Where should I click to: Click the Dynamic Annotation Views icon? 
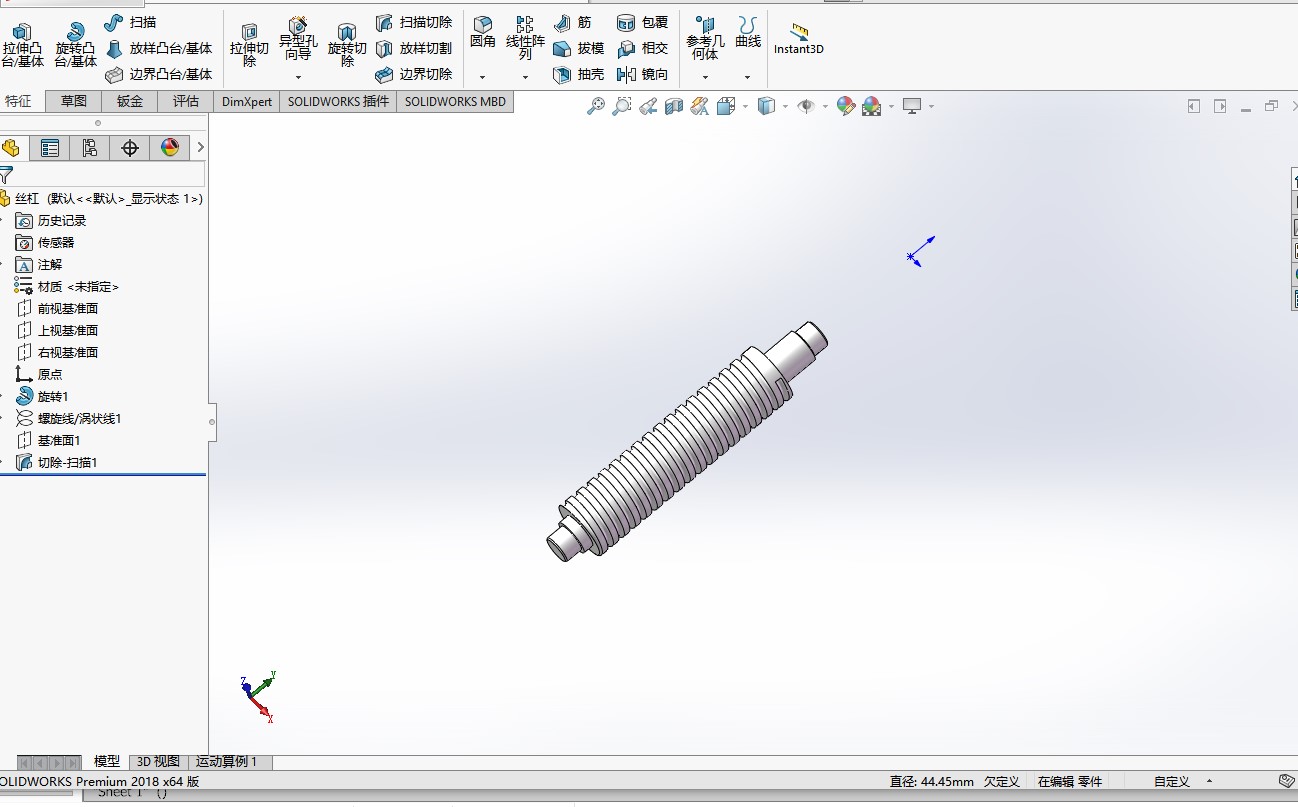point(700,106)
